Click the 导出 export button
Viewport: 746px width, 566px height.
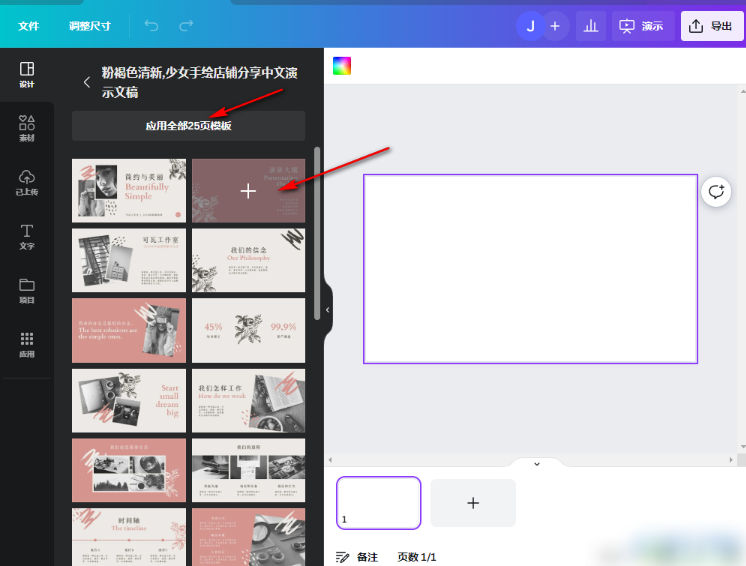pos(712,26)
